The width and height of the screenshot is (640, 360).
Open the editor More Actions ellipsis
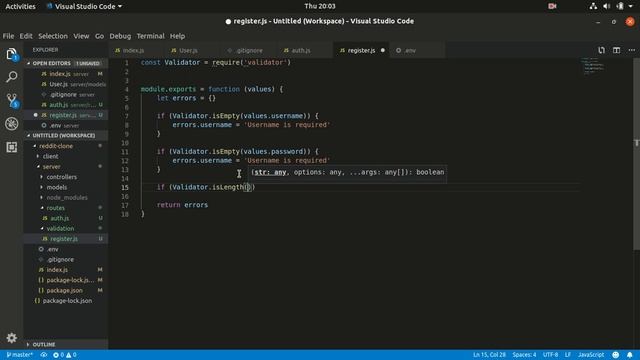coord(631,50)
